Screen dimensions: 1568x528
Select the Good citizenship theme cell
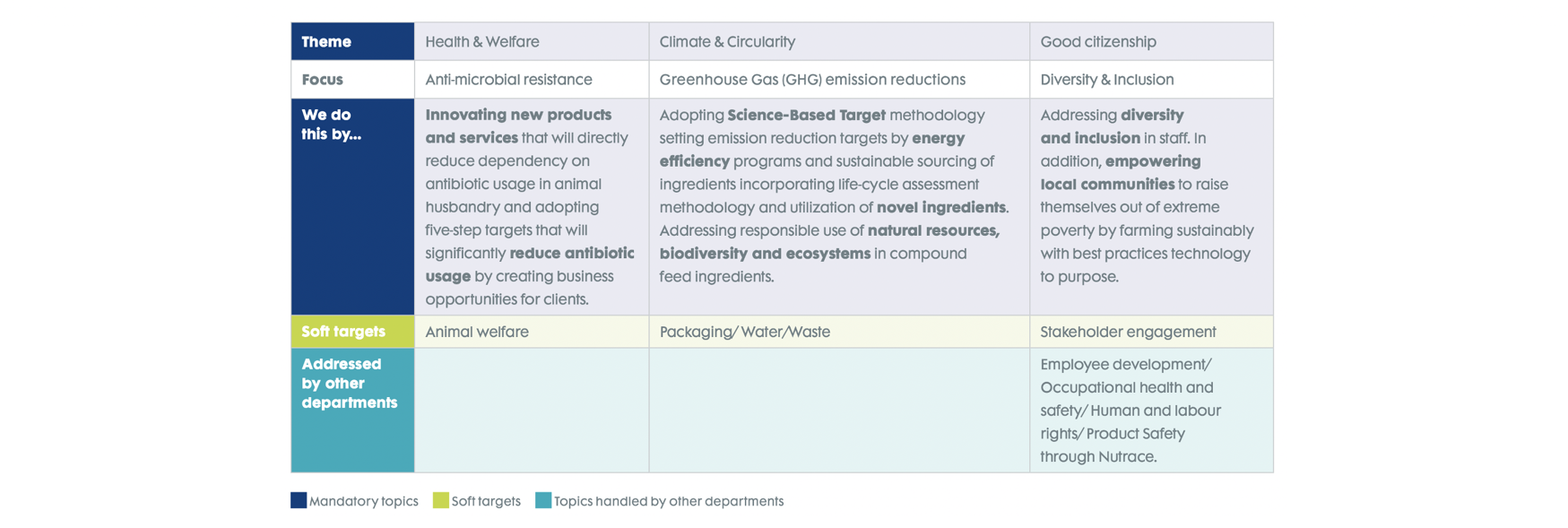1152,41
